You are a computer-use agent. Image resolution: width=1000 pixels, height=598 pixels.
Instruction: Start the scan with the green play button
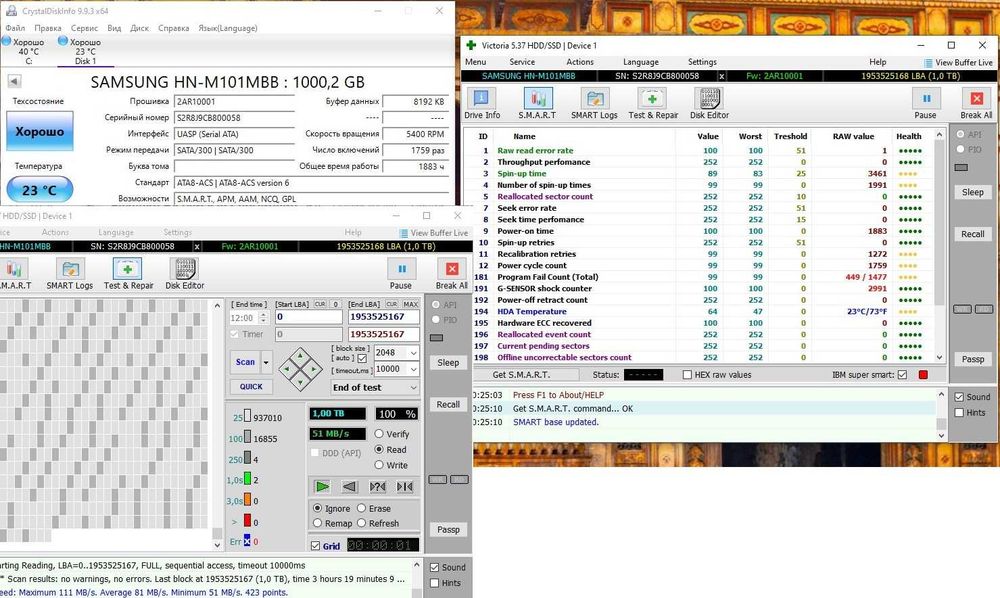pos(322,486)
